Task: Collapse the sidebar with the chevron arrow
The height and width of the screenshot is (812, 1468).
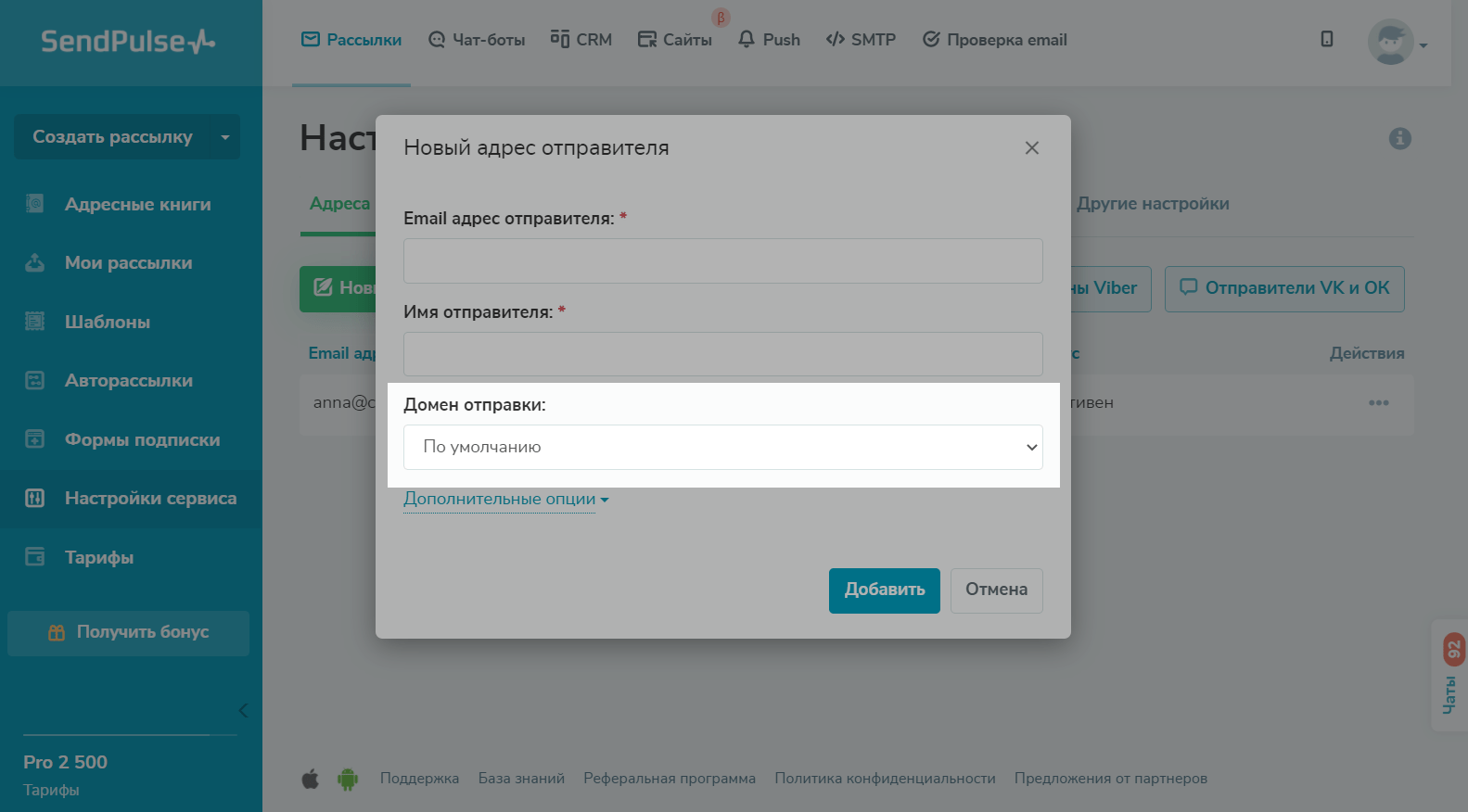Action: 243,711
